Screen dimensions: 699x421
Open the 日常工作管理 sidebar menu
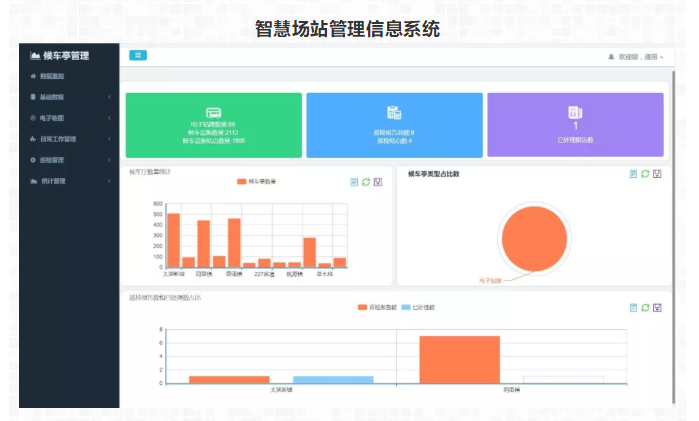69,139
